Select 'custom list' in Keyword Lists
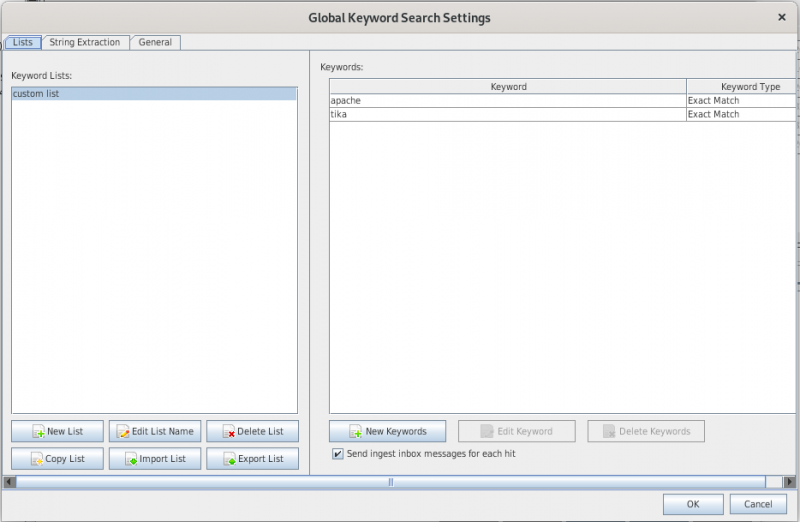 coord(154,94)
